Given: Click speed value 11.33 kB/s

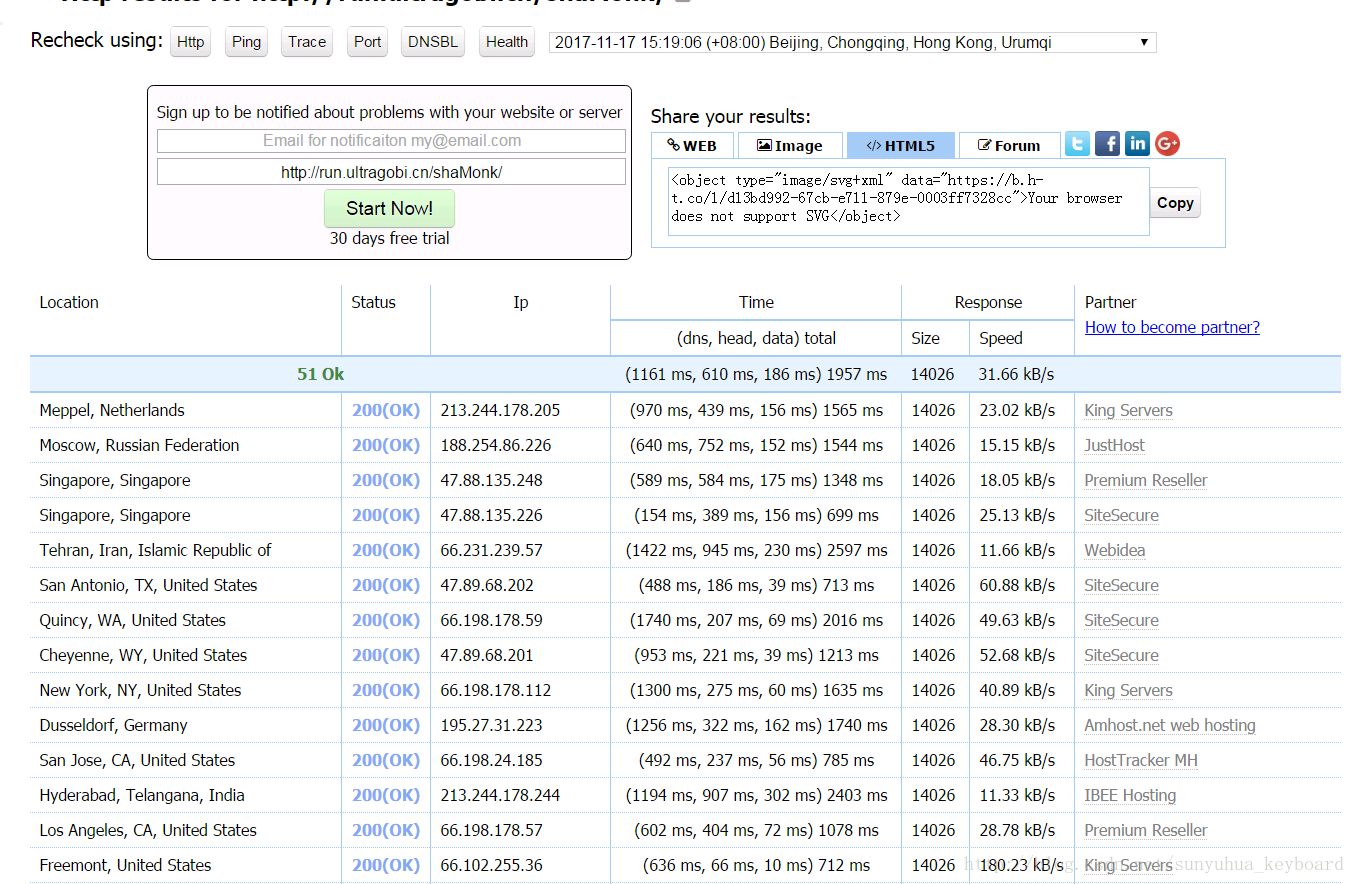Looking at the screenshot, I should [1017, 795].
